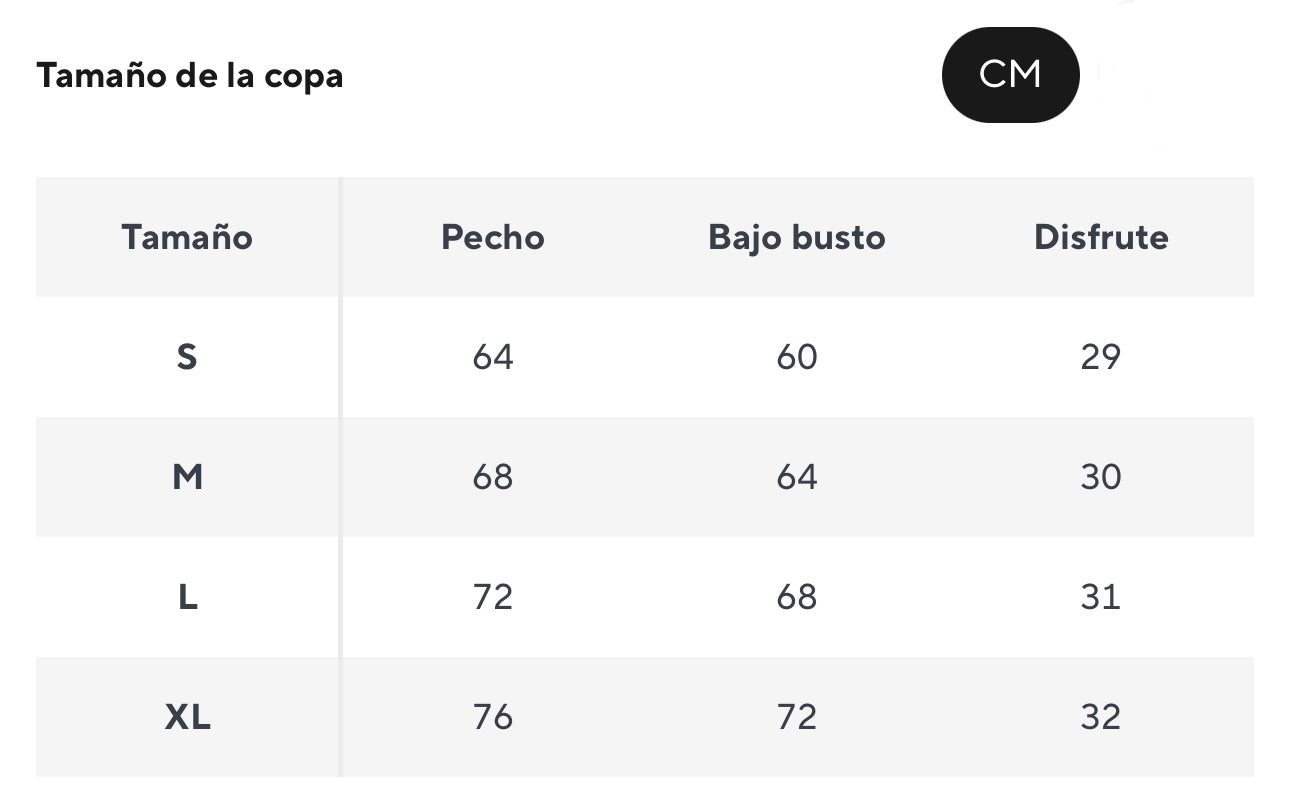This screenshot has height=788, width=1290.
Task: Choose the XL size row label
Action: pos(187,717)
